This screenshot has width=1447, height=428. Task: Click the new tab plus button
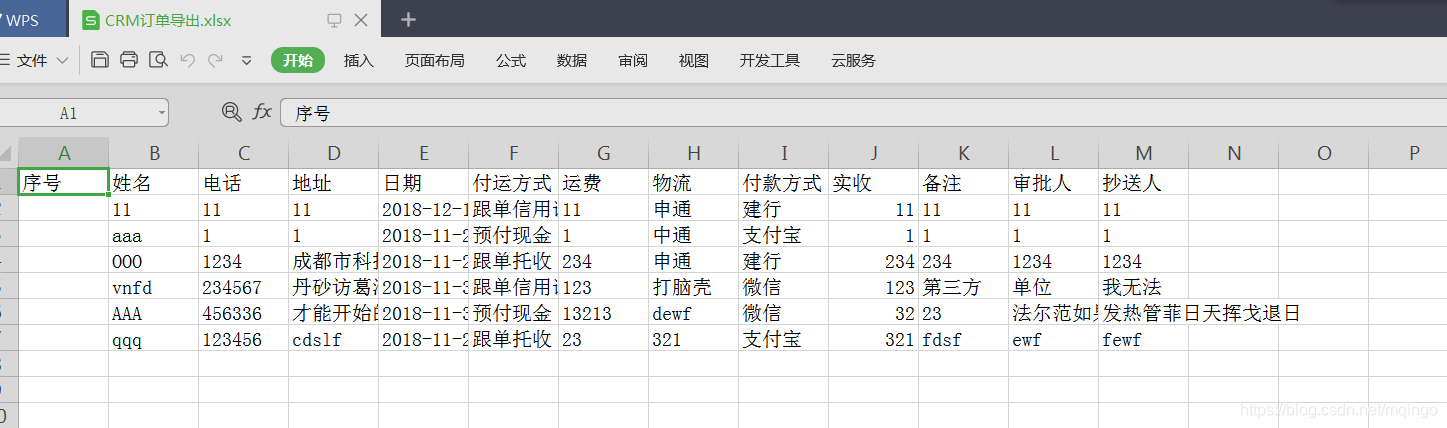tap(408, 20)
